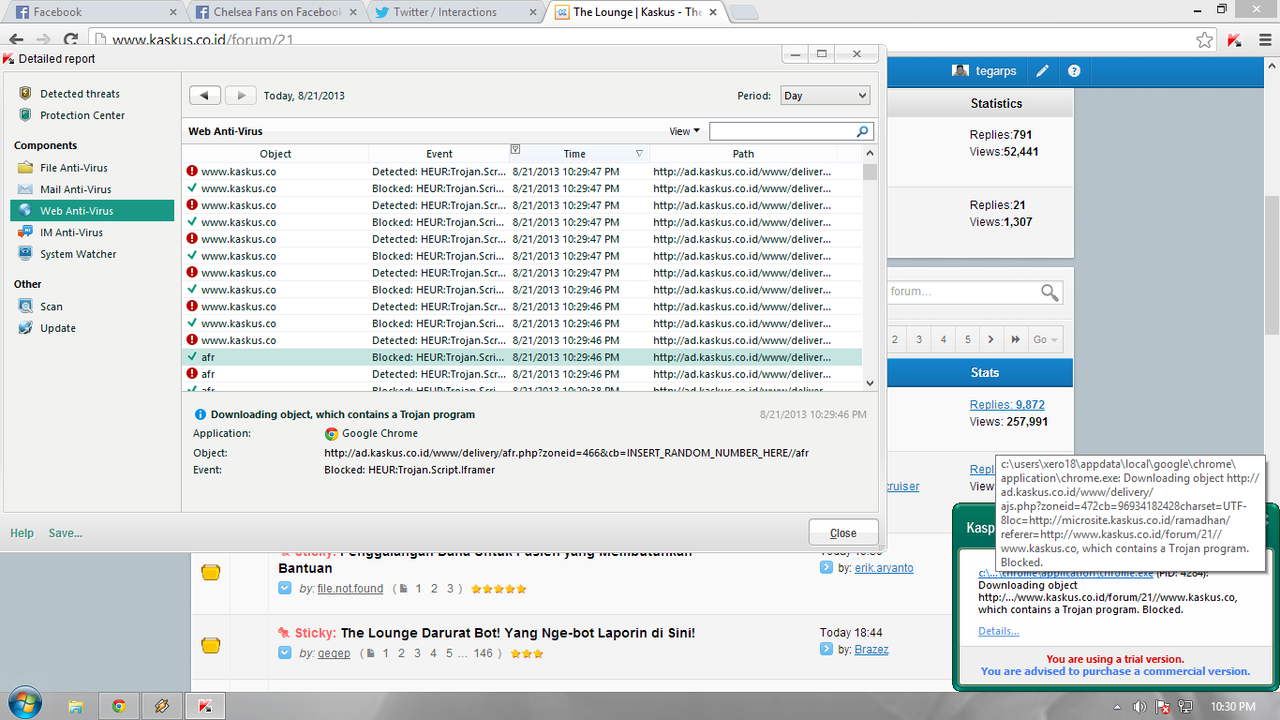Open the View dropdown menu
The height and width of the screenshot is (720, 1280).
click(x=685, y=131)
